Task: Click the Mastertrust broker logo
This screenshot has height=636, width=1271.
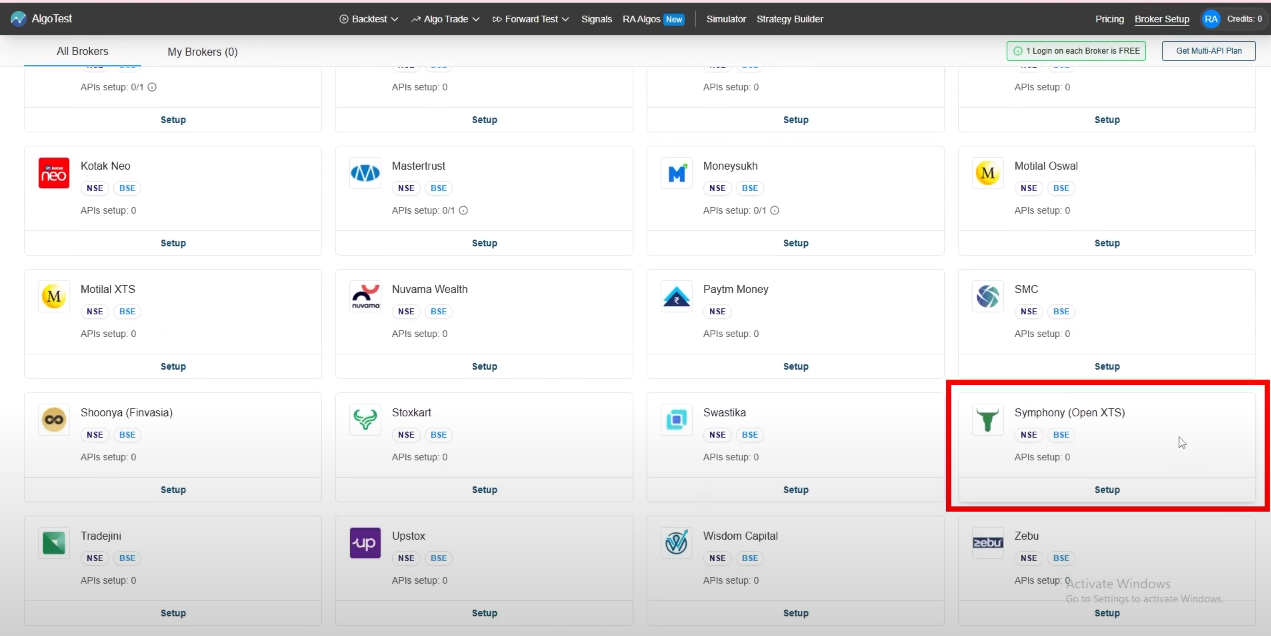Action: pyautogui.click(x=365, y=173)
